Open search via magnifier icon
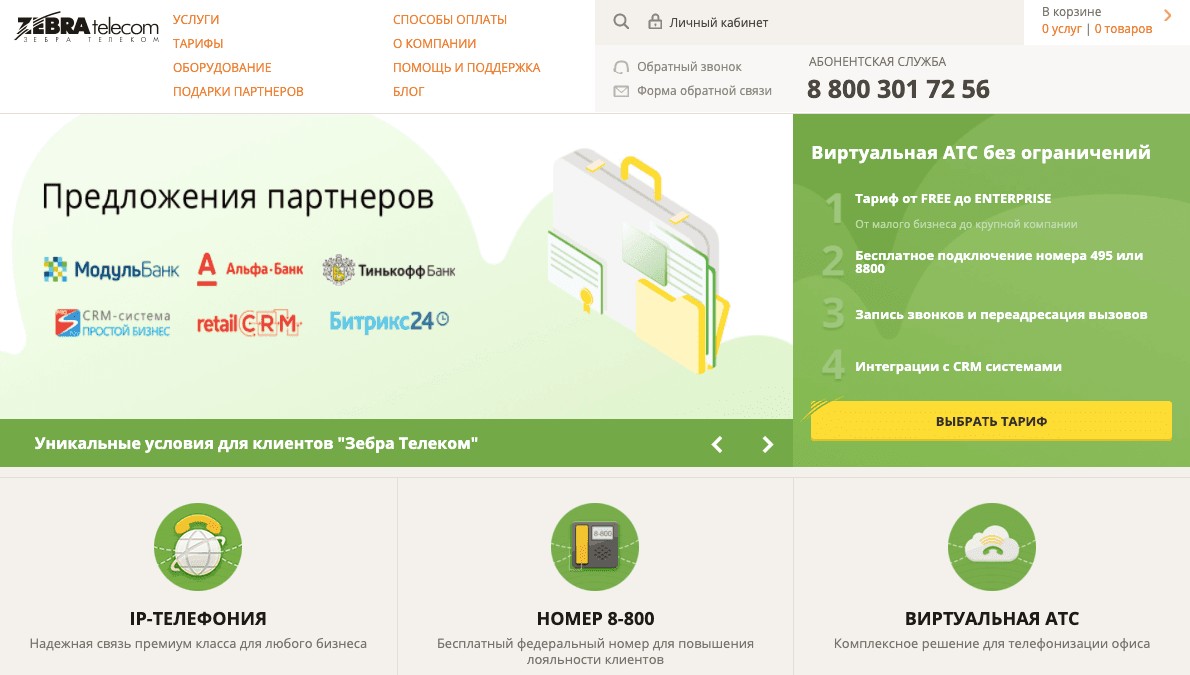Screen dimensions: 1190x675 click(621, 22)
